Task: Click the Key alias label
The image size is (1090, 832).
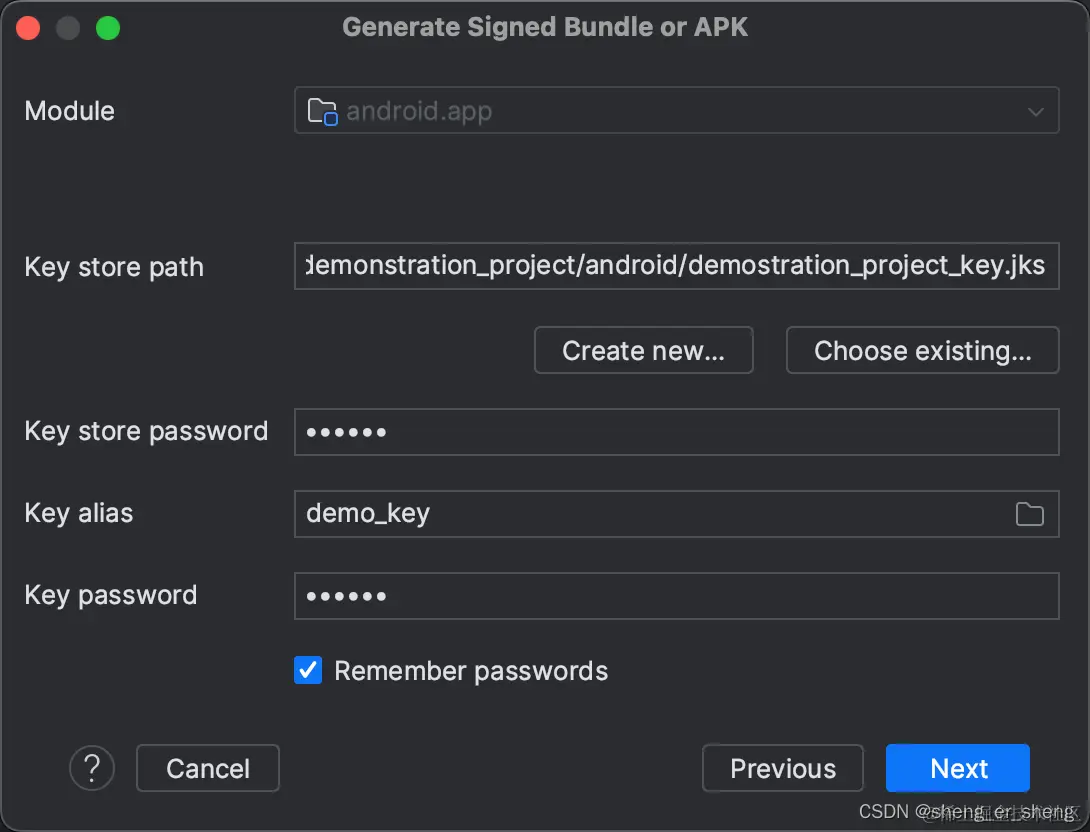Action: click(x=79, y=514)
